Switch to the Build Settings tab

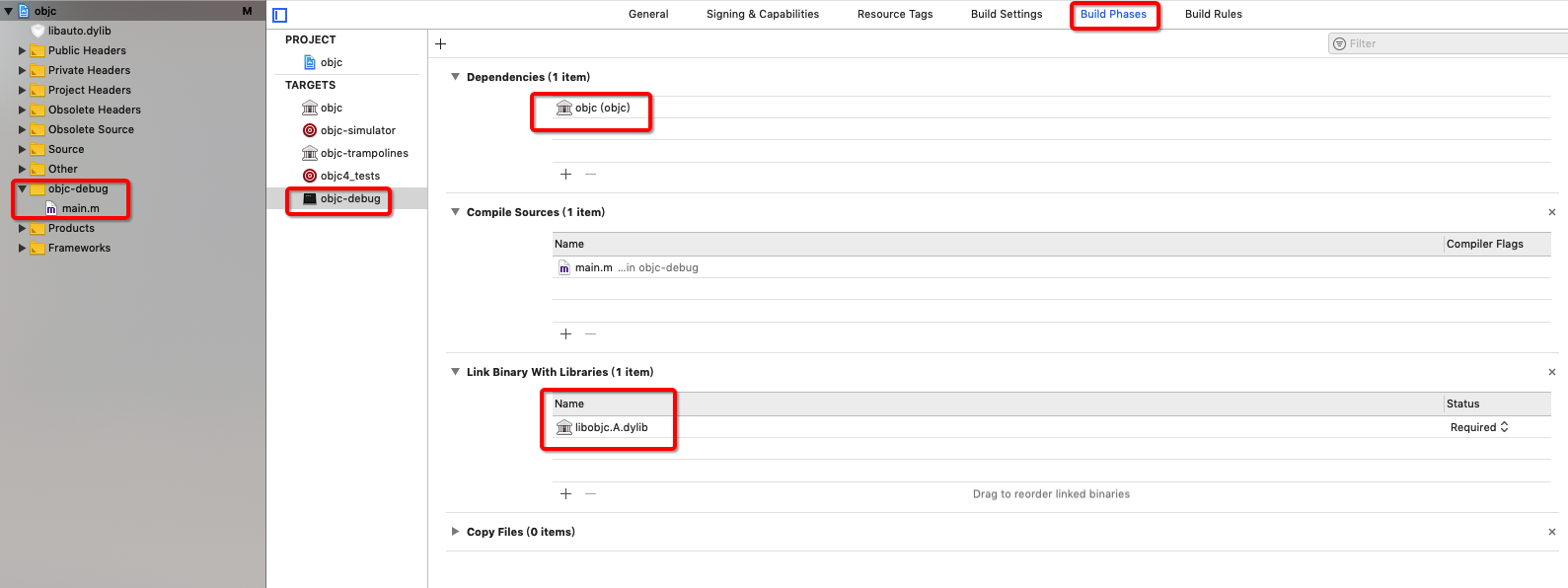pos(1006,14)
